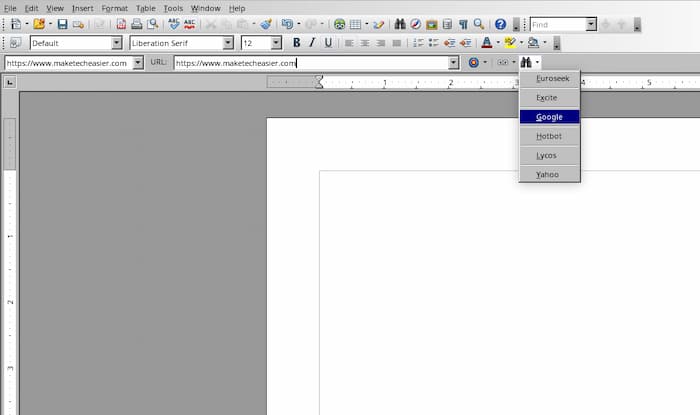Click the Export as PDF icon
The height and width of the screenshot is (415, 700).
(x=121, y=24)
